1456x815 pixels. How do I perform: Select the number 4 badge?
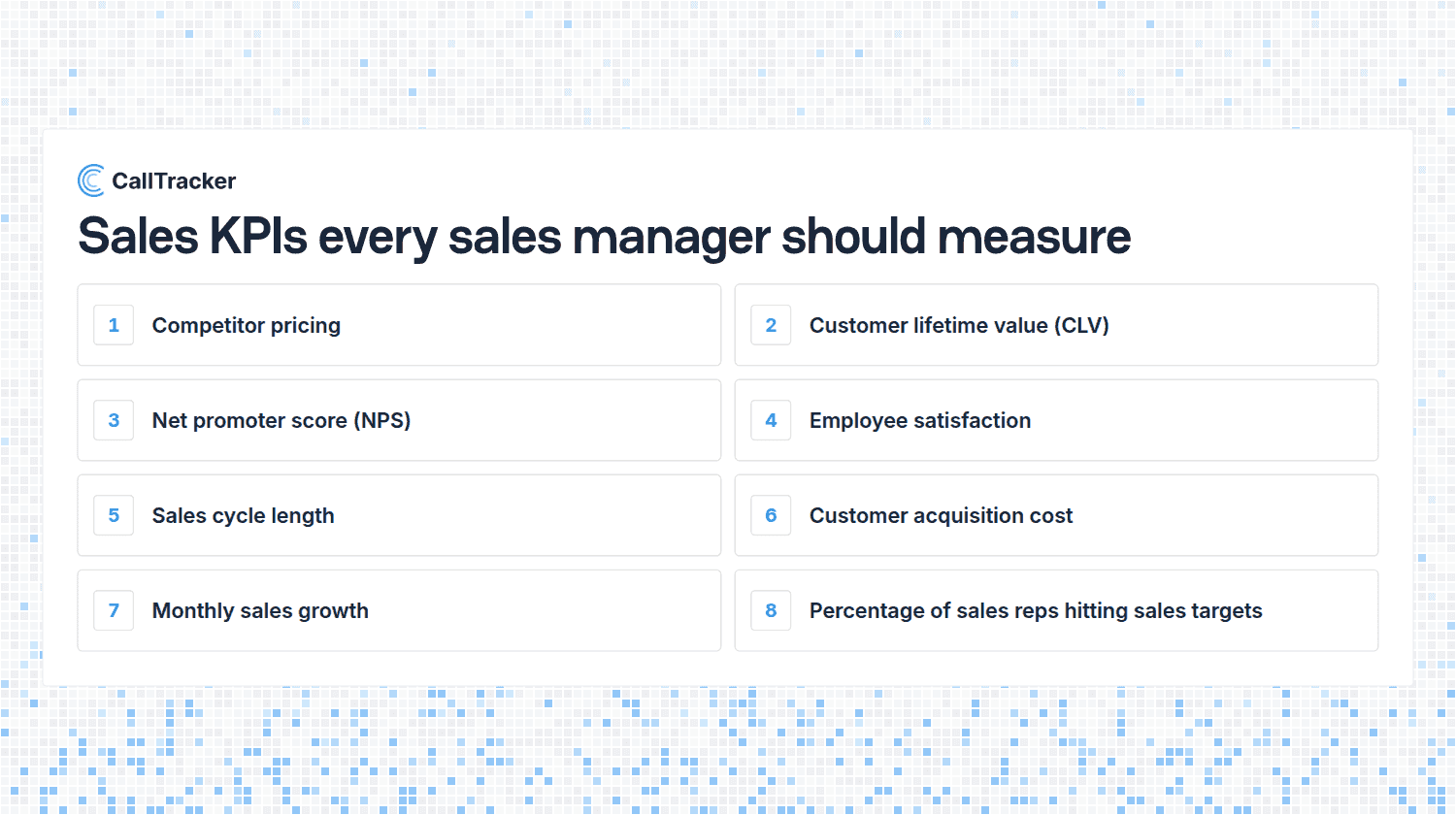[771, 420]
